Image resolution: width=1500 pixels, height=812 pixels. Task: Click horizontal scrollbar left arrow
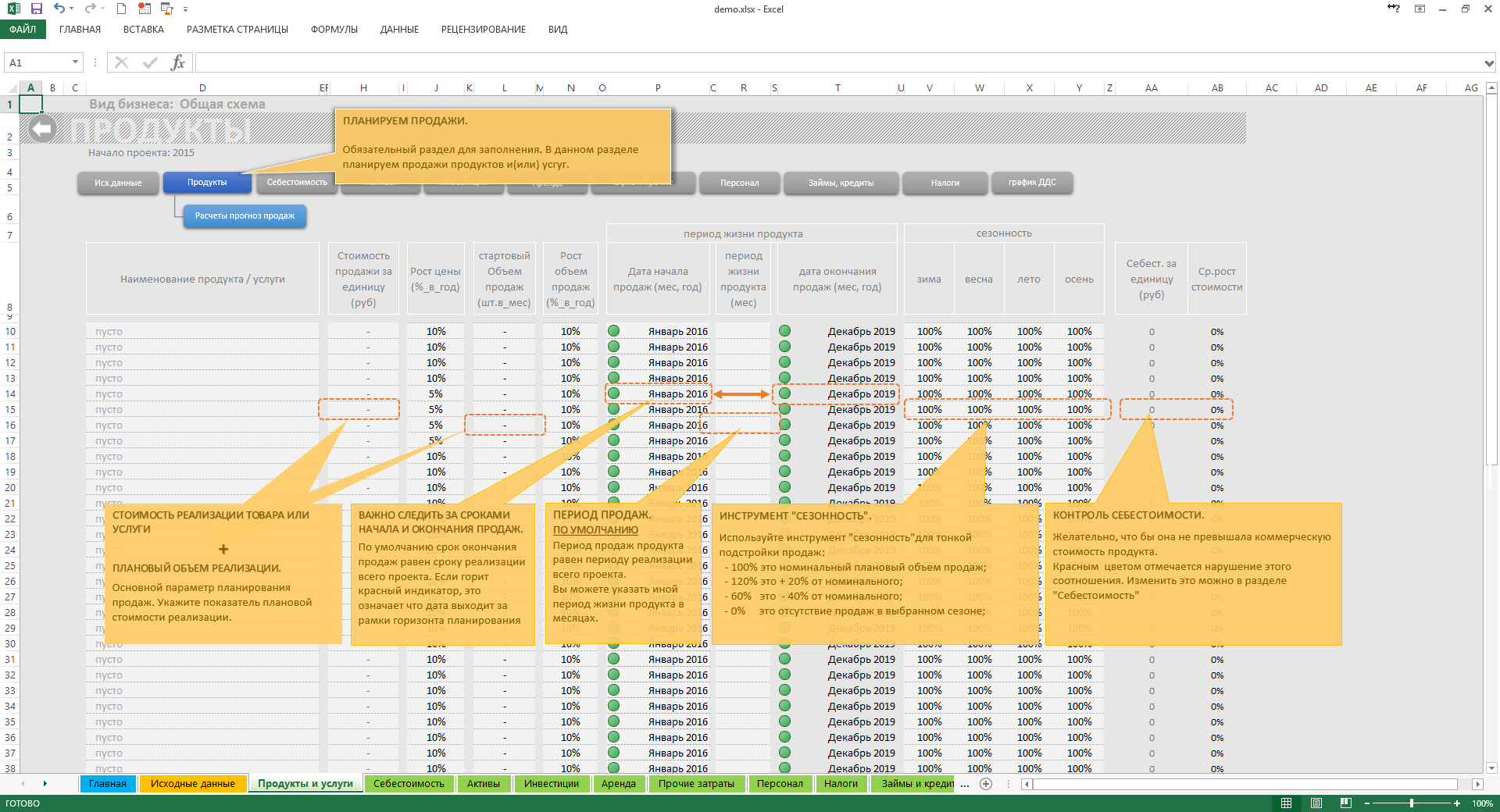point(1027,784)
